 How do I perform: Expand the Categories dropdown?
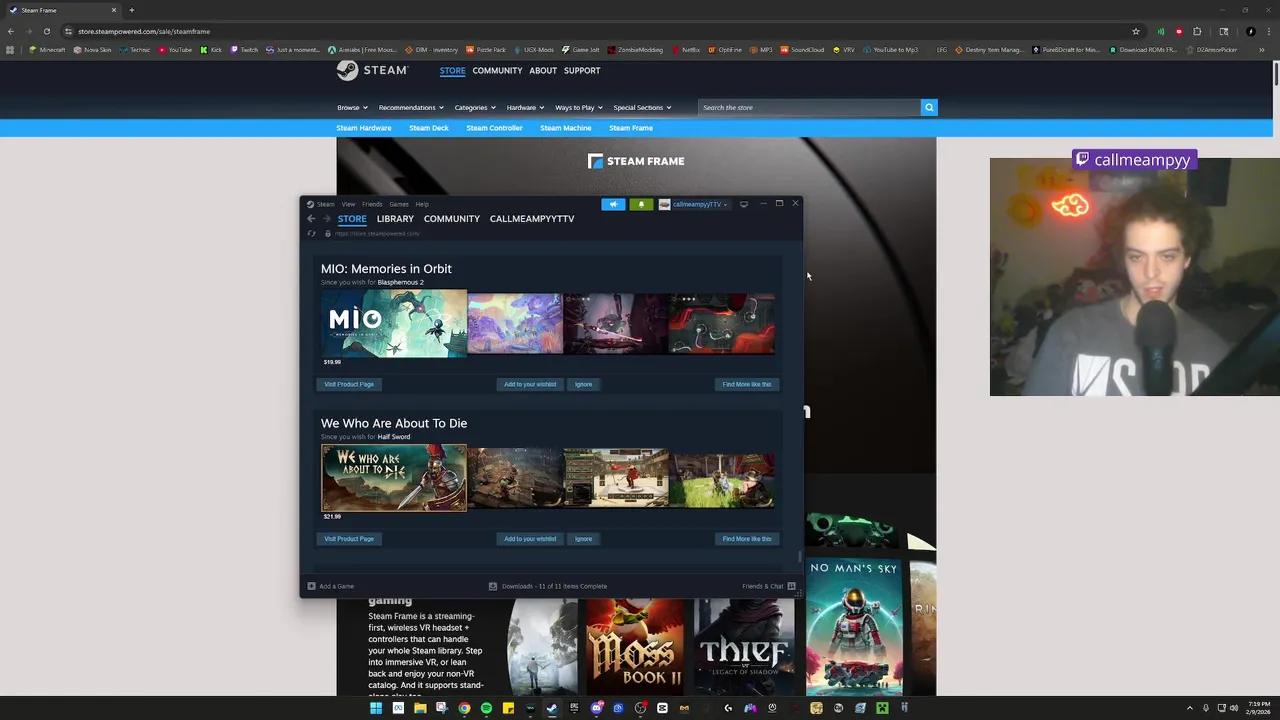pyautogui.click(x=475, y=107)
